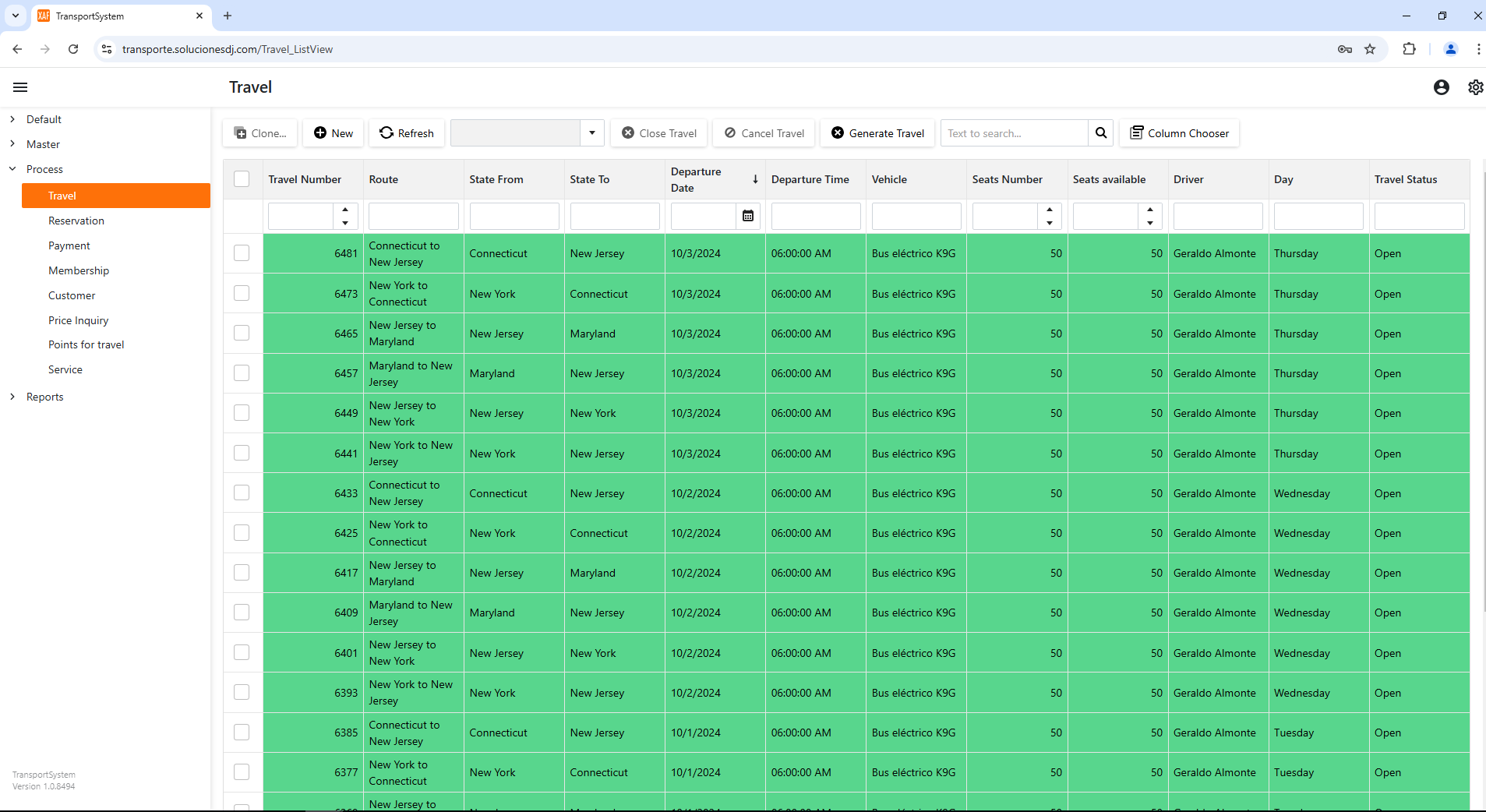Viewport: 1486px width, 812px height.
Task: Open the Travel navigation item
Action: (116, 196)
